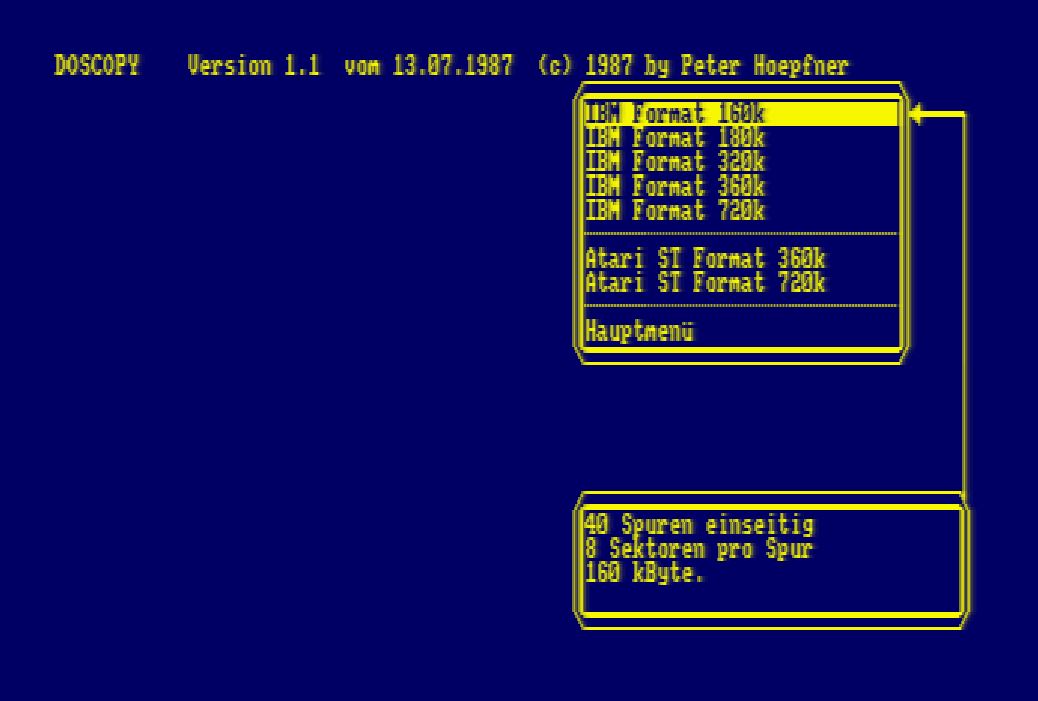Viewport: 1038px width, 701px height.
Task: Select Atari ST Format 360k
Action: click(705, 259)
